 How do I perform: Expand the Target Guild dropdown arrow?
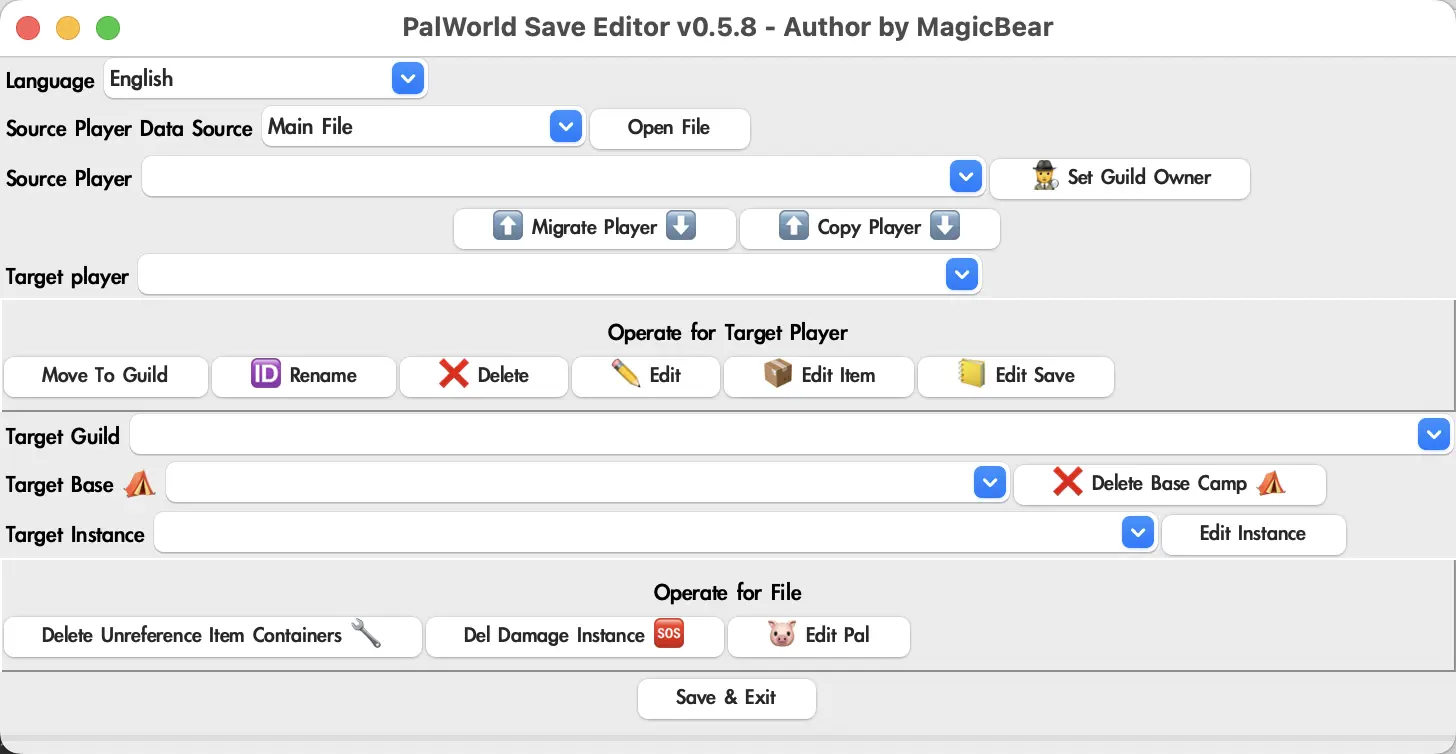1434,434
